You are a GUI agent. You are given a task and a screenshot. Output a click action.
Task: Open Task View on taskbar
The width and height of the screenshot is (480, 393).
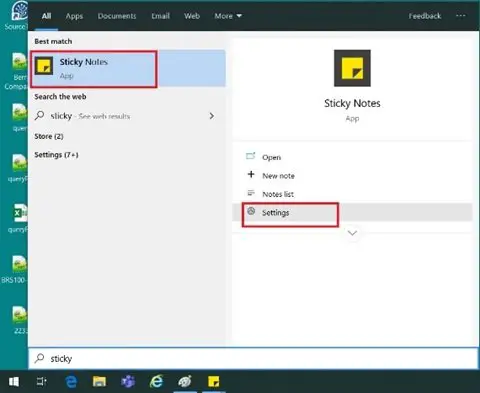point(42,381)
